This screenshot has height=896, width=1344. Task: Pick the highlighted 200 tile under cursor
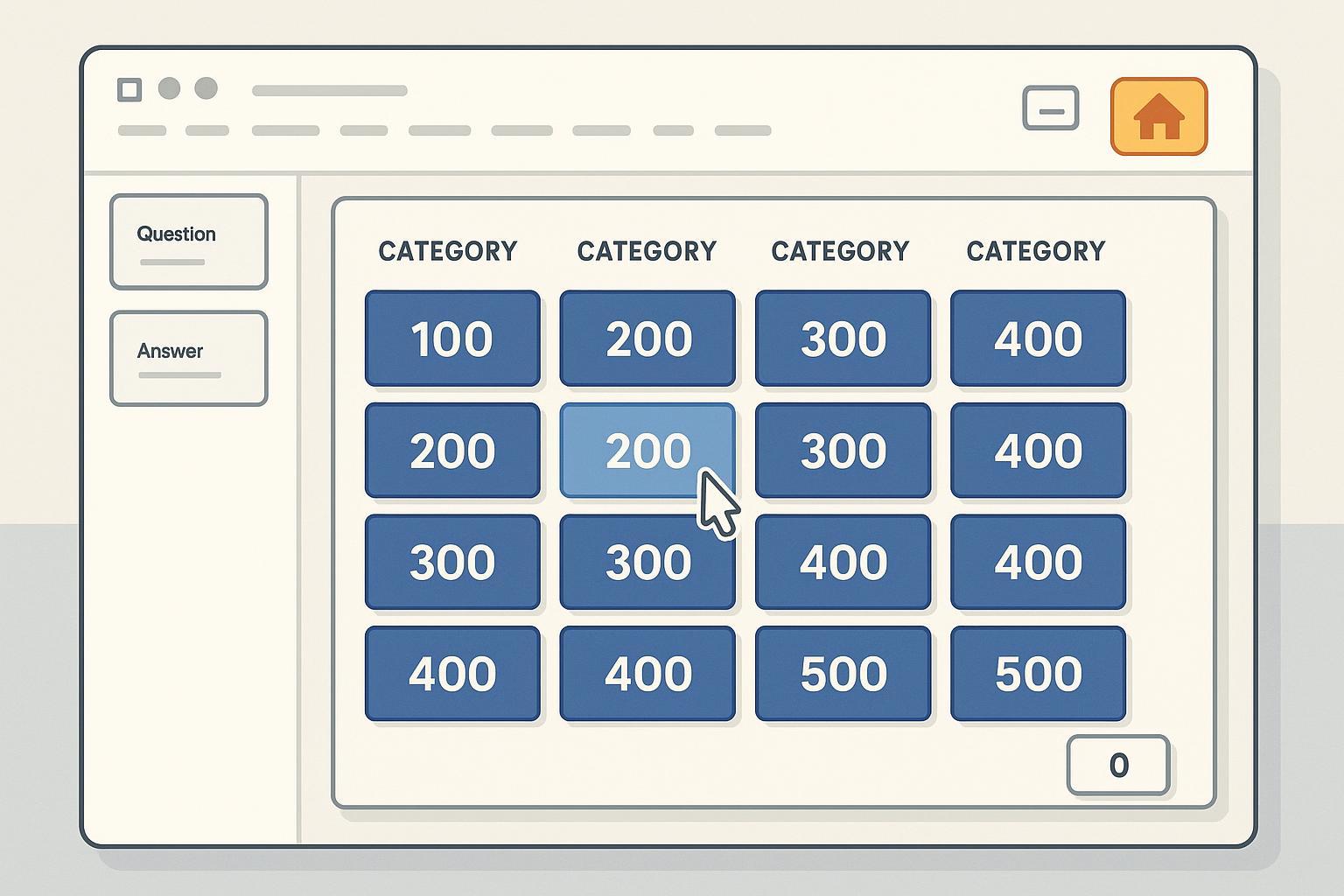coord(647,450)
